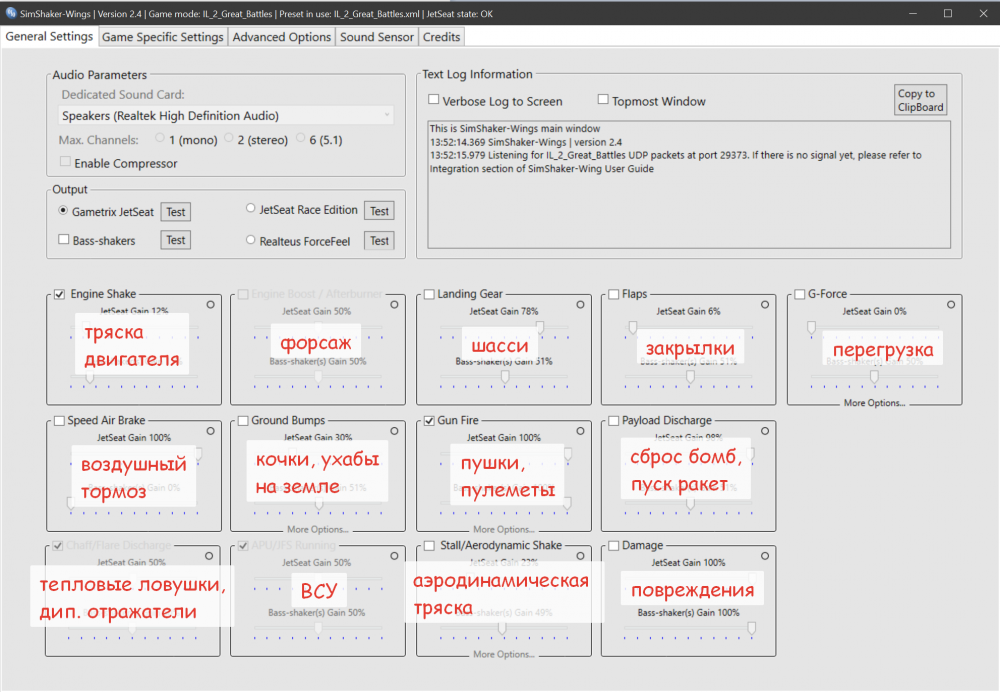Enable the Verbose Log to Screen checkbox
Image resolution: width=1000 pixels, height=692 pixels.
(x=432, y=100)
